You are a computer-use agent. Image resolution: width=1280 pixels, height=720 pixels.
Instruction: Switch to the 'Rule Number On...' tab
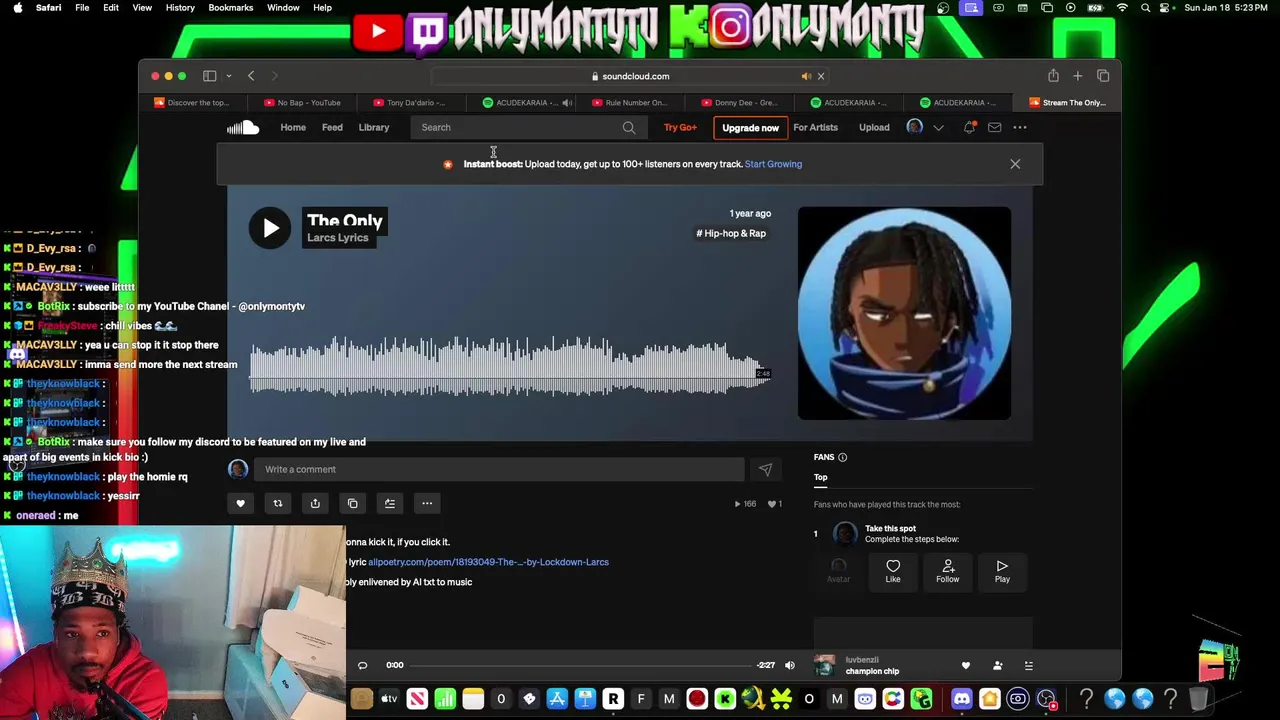[x=630, y=102]
